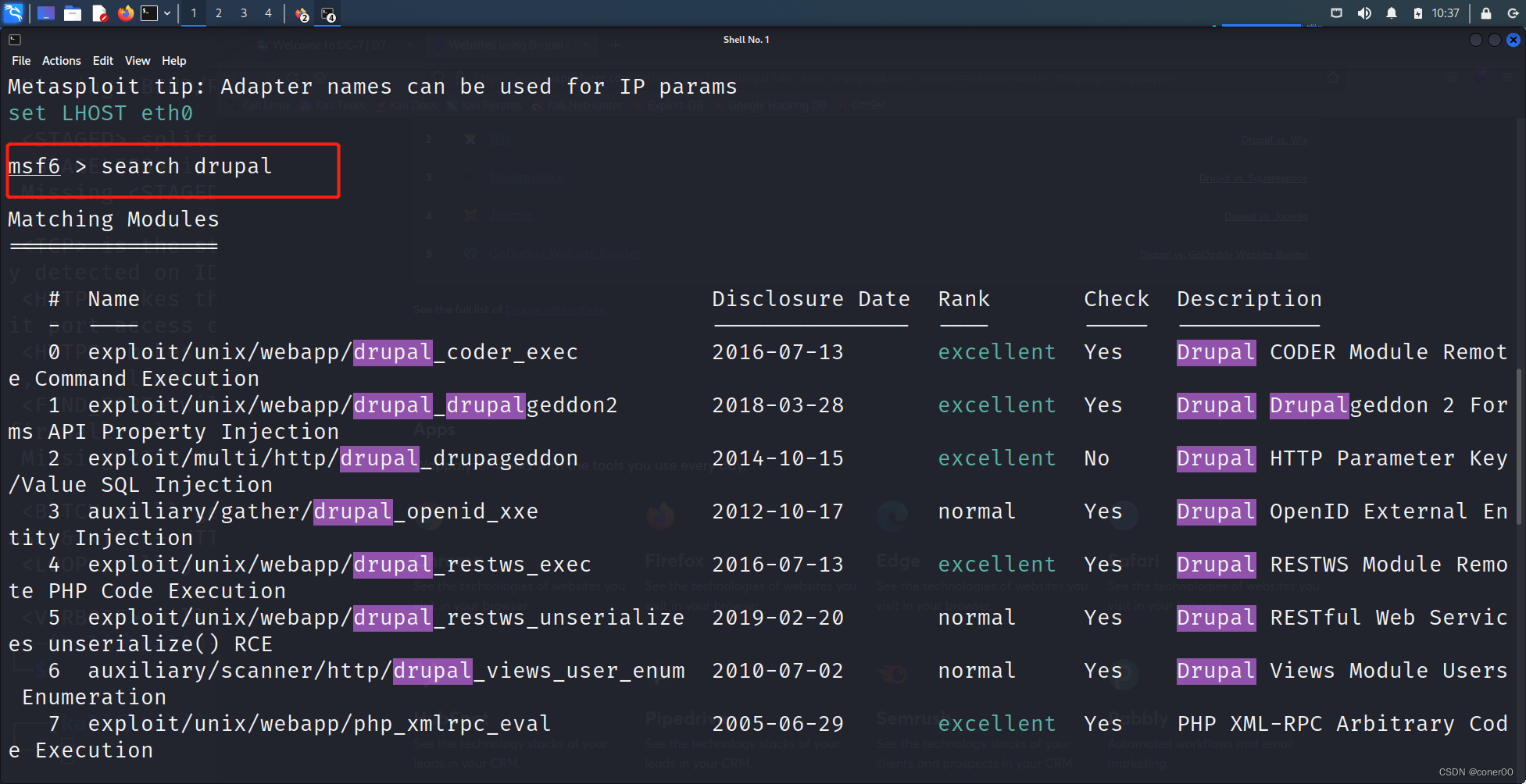The height and width of the screenshot is (784, 1526).
Task: Open the power manager battery icon
Action: point(1418,13)
